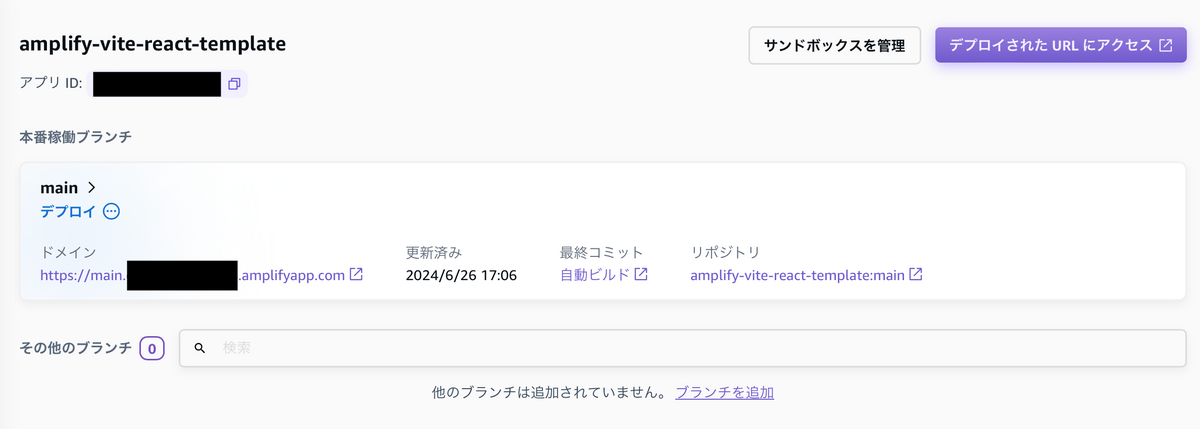Click external-link icon in deployed URL button
The width and height of the screenshot is (1200, 429).
click(1165, 45)
